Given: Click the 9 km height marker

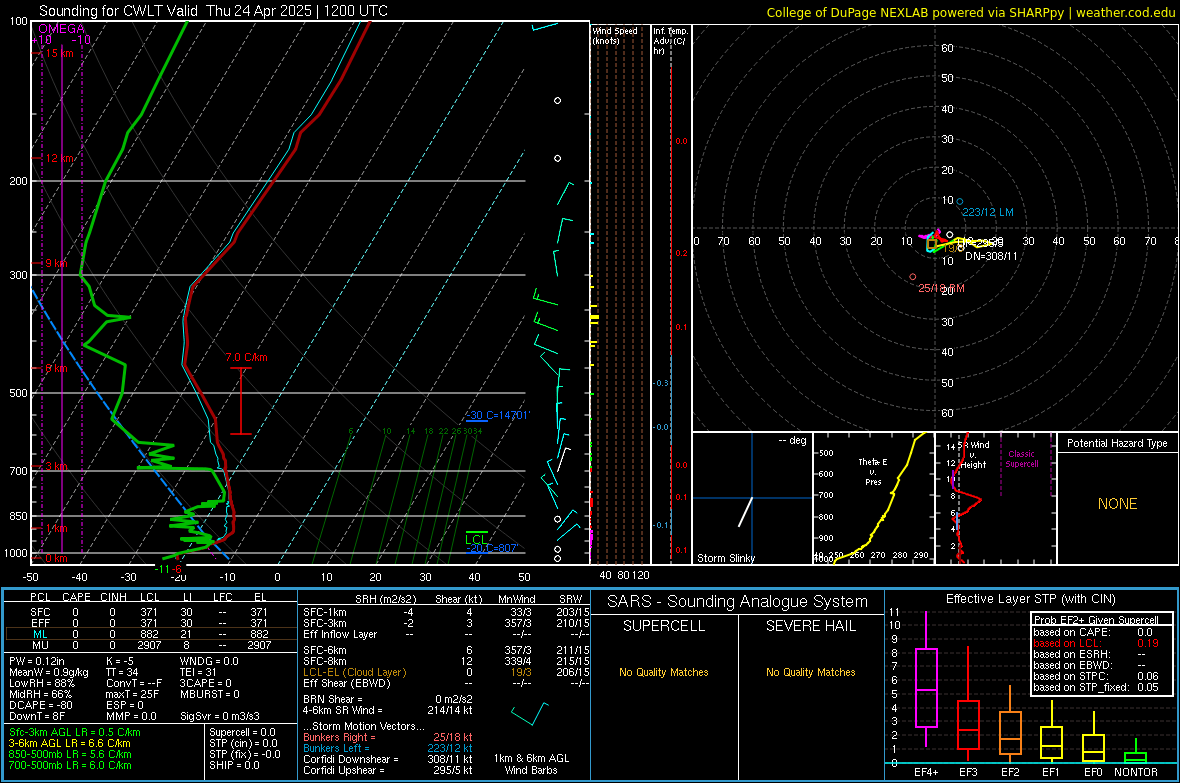Looking at the screenshot, I should click(x=56, y=264).
